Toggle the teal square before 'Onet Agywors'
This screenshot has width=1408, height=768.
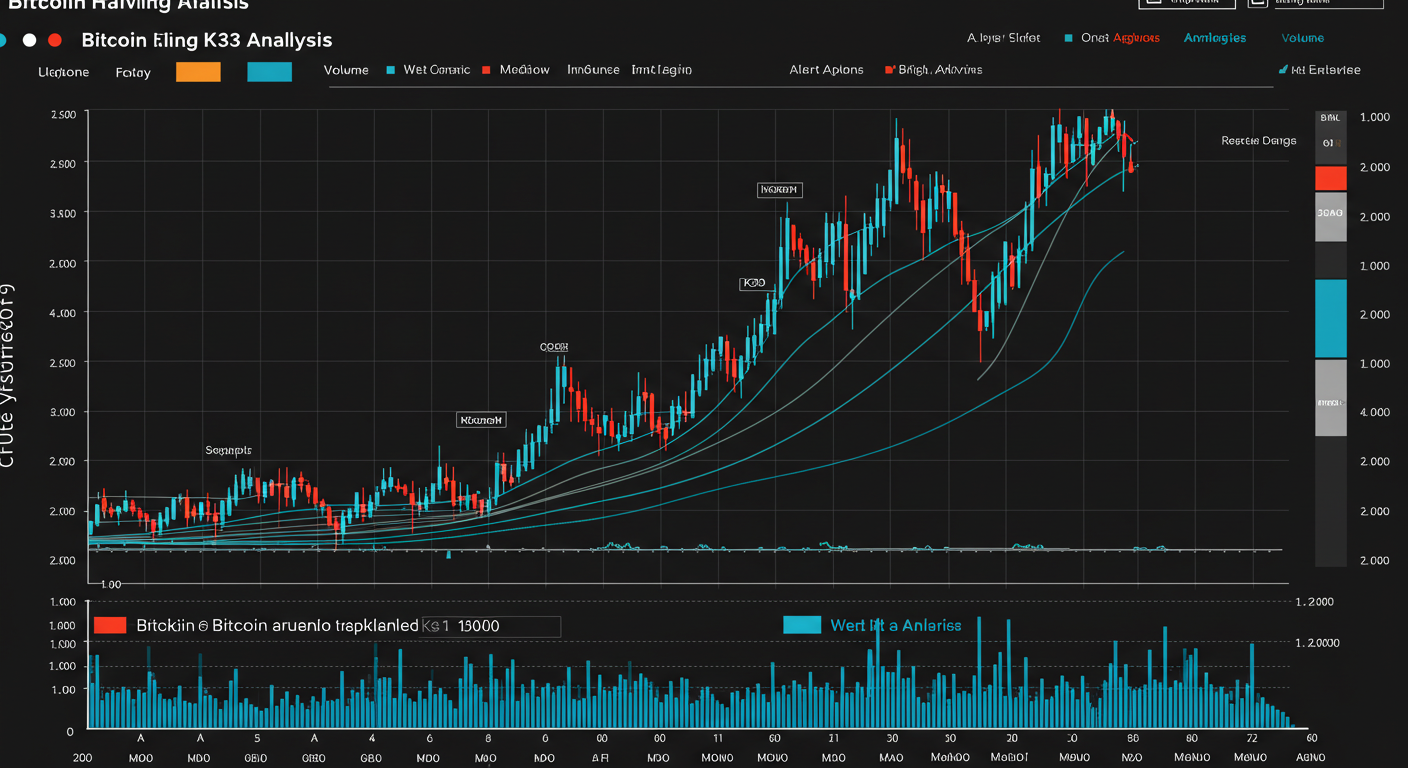click(x=1070, y=38)
